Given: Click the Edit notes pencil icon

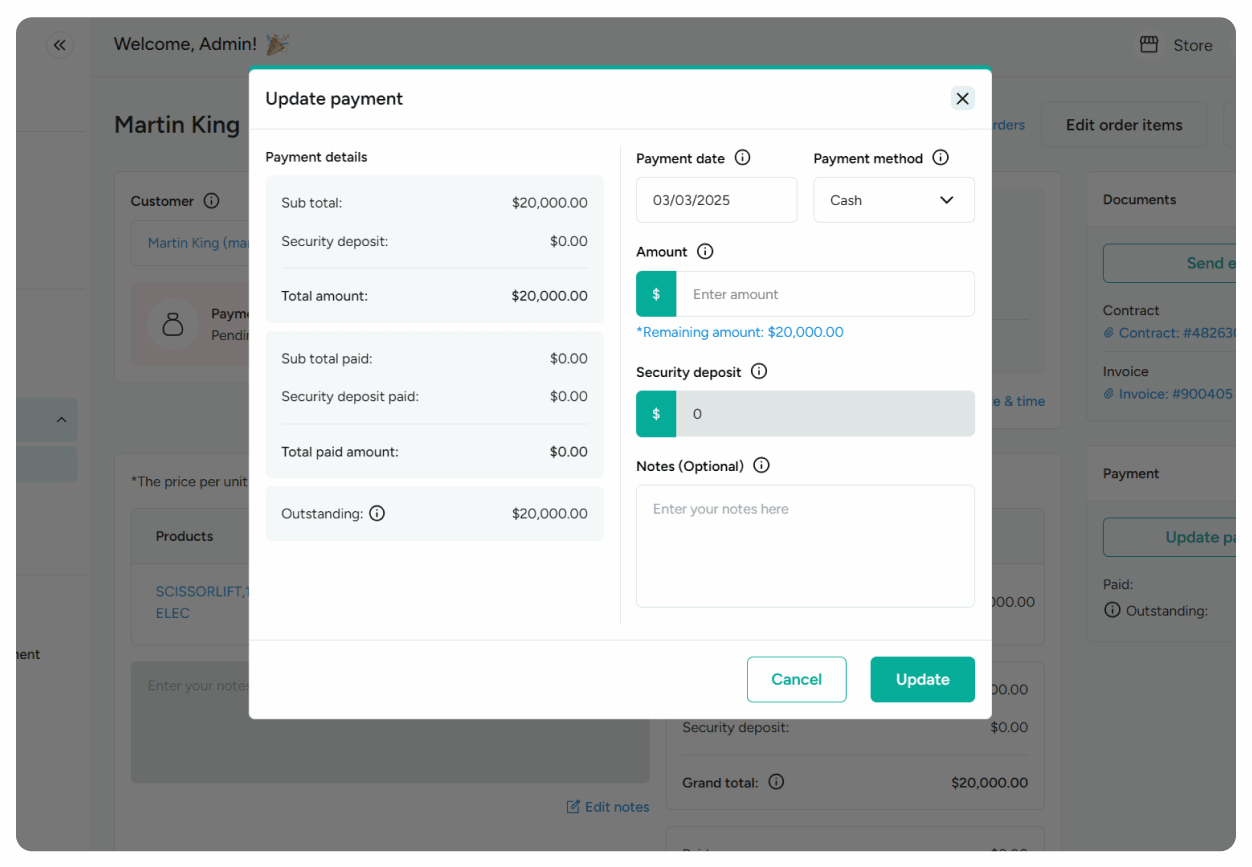Looking at the screenshot, I should click(x=574, y=807).
